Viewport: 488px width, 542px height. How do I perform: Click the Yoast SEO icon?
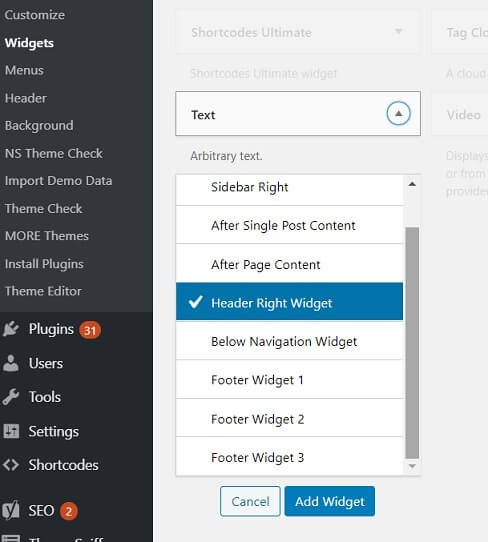click(11, 511)
